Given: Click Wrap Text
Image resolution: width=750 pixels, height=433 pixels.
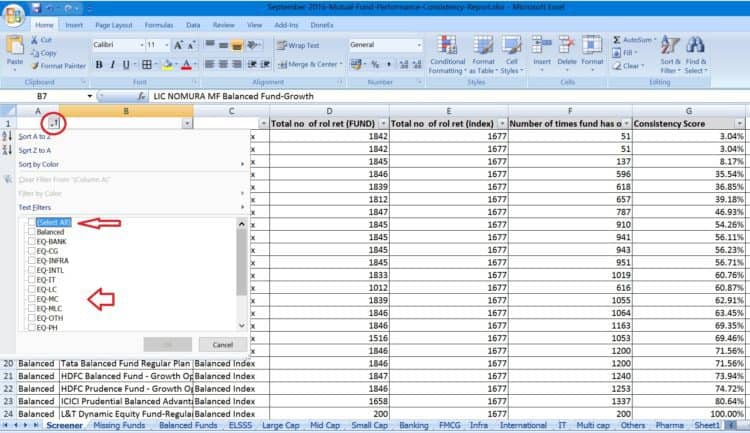Looking at the screenshot, I should point(298,45).
